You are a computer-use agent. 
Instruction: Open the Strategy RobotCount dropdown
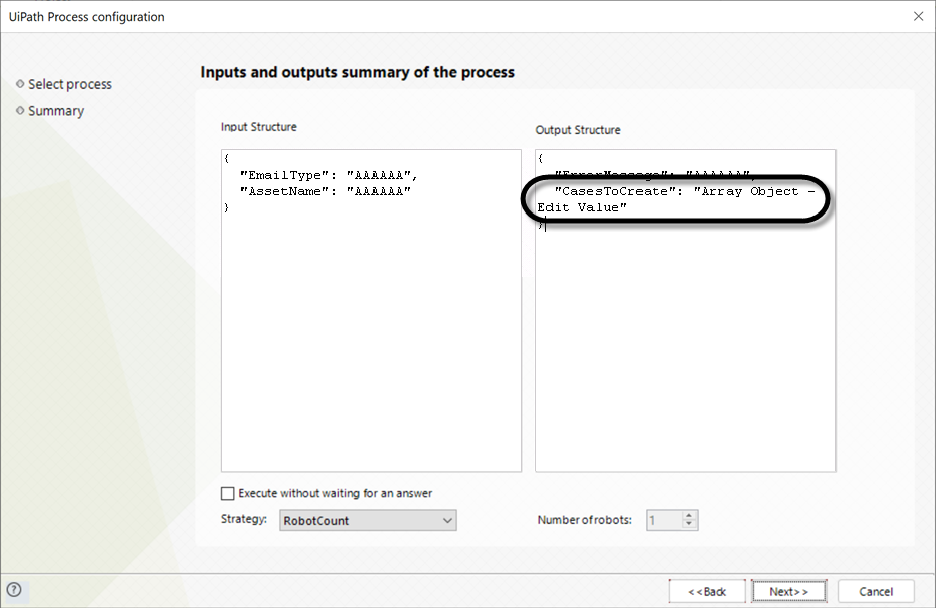368,520
